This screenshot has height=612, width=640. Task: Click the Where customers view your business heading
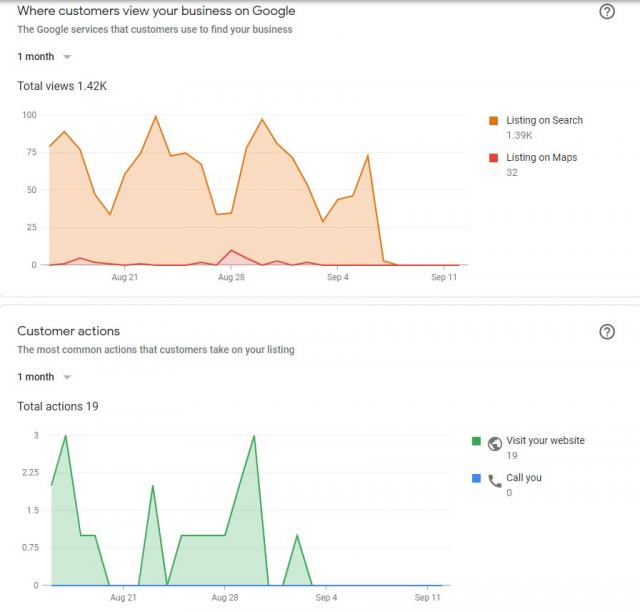[156, 11]
